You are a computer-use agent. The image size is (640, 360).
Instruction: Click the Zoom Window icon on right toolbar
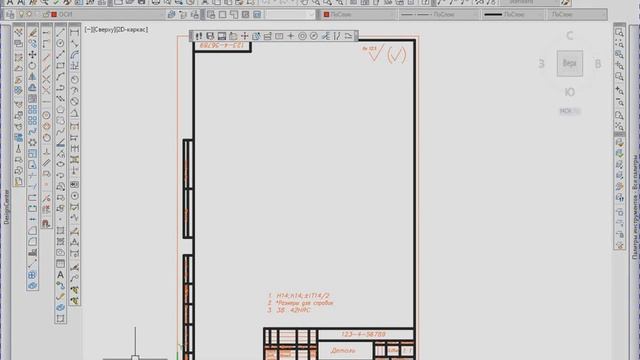(620, 32)
